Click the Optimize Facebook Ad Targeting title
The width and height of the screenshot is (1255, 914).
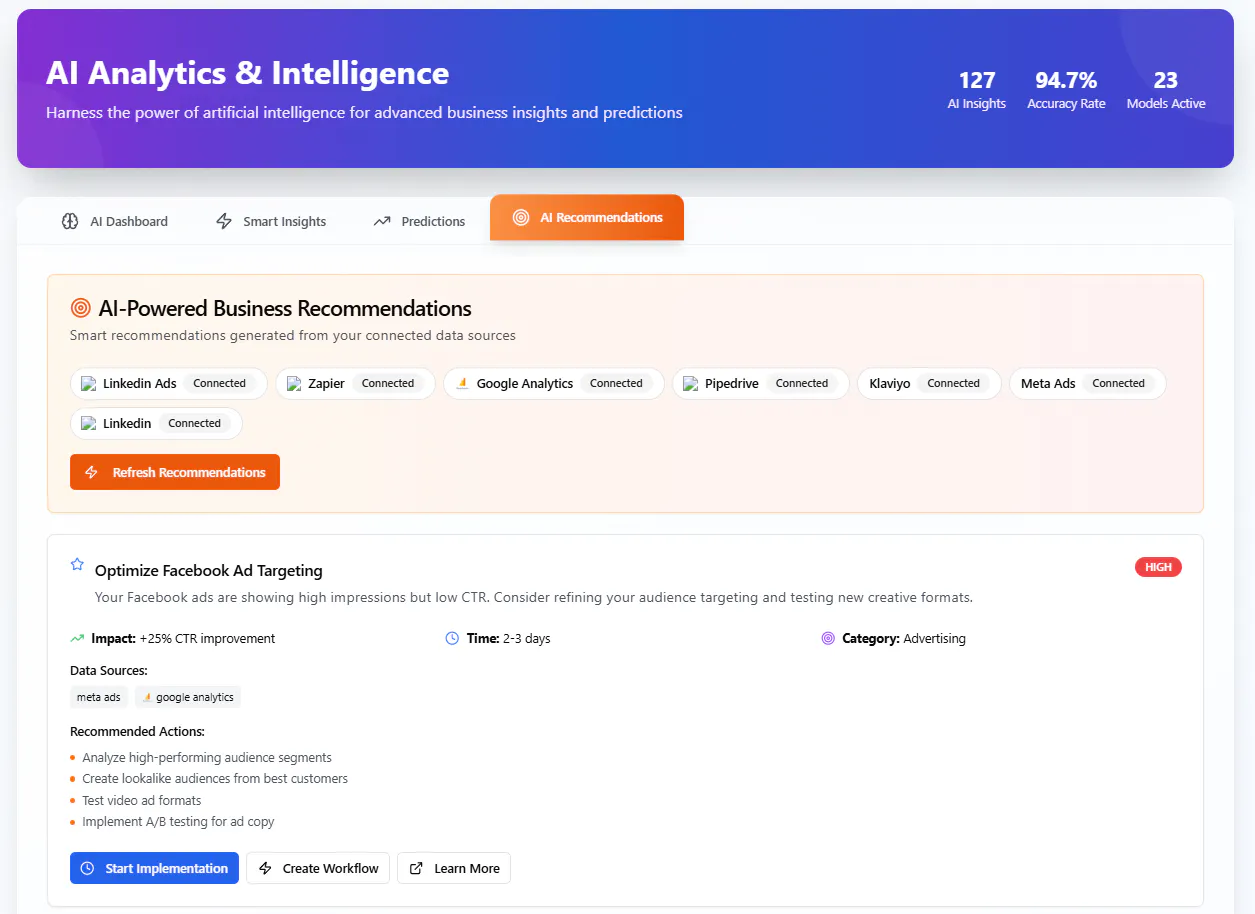209,571
